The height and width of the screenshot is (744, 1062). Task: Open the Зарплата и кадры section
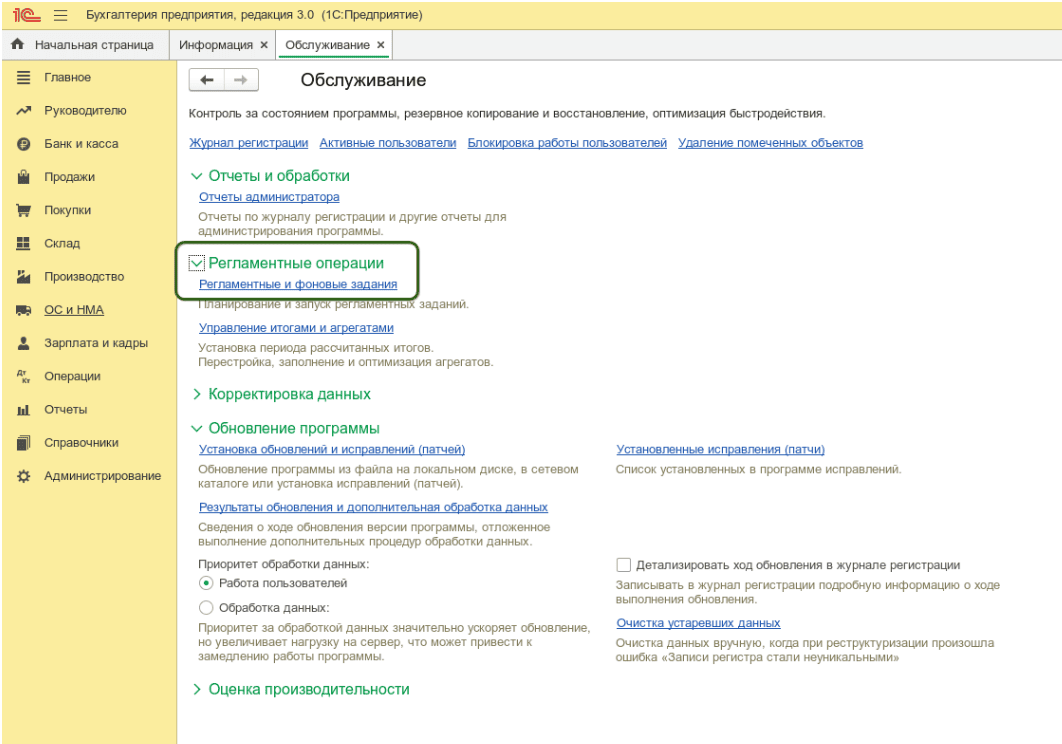coord(95,343)
